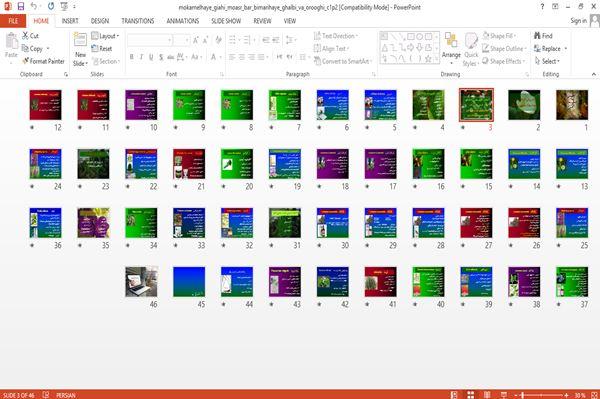
Task: Switch to the INSERT tab
Action: tap(70, 21)
